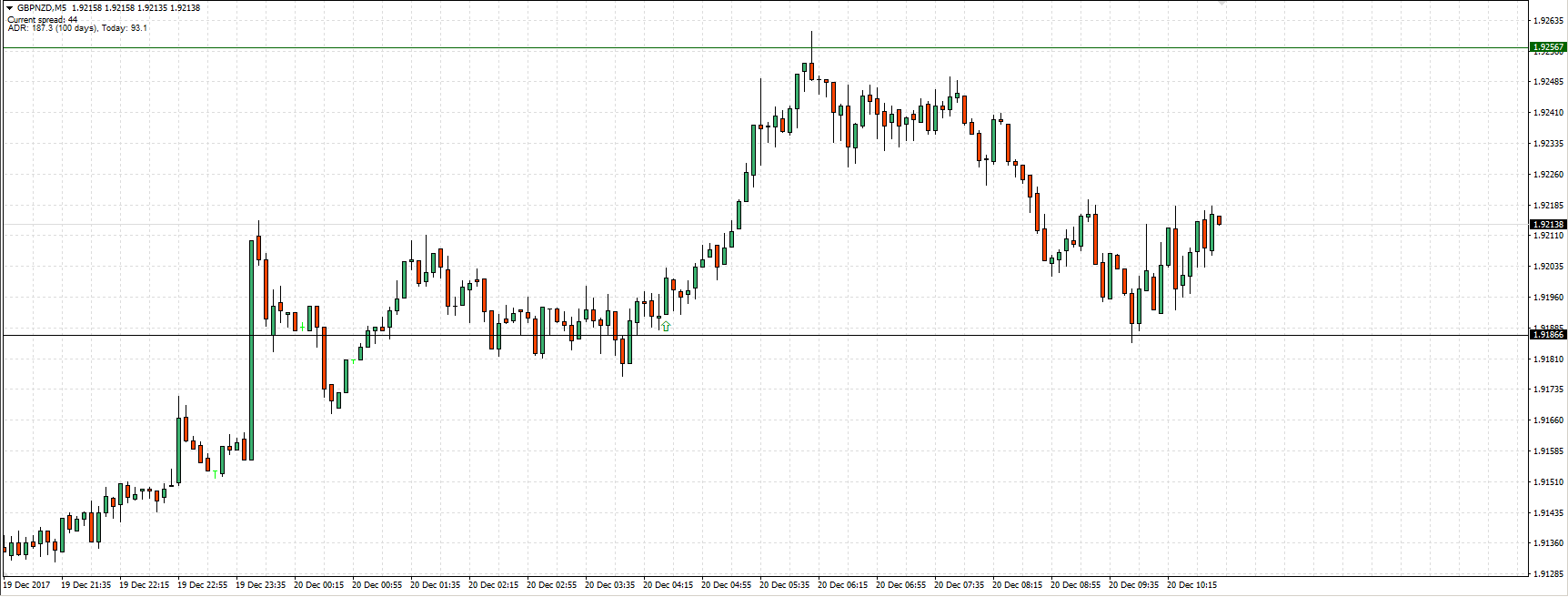Screen dimensions: 1568x597
Task: Click the cyan up-arrow signal marker
Action: 666,326
